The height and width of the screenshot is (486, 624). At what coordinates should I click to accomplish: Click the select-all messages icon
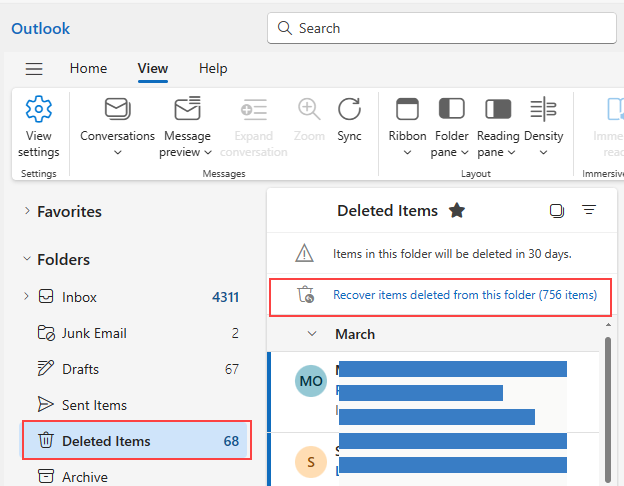coord(557,211)
